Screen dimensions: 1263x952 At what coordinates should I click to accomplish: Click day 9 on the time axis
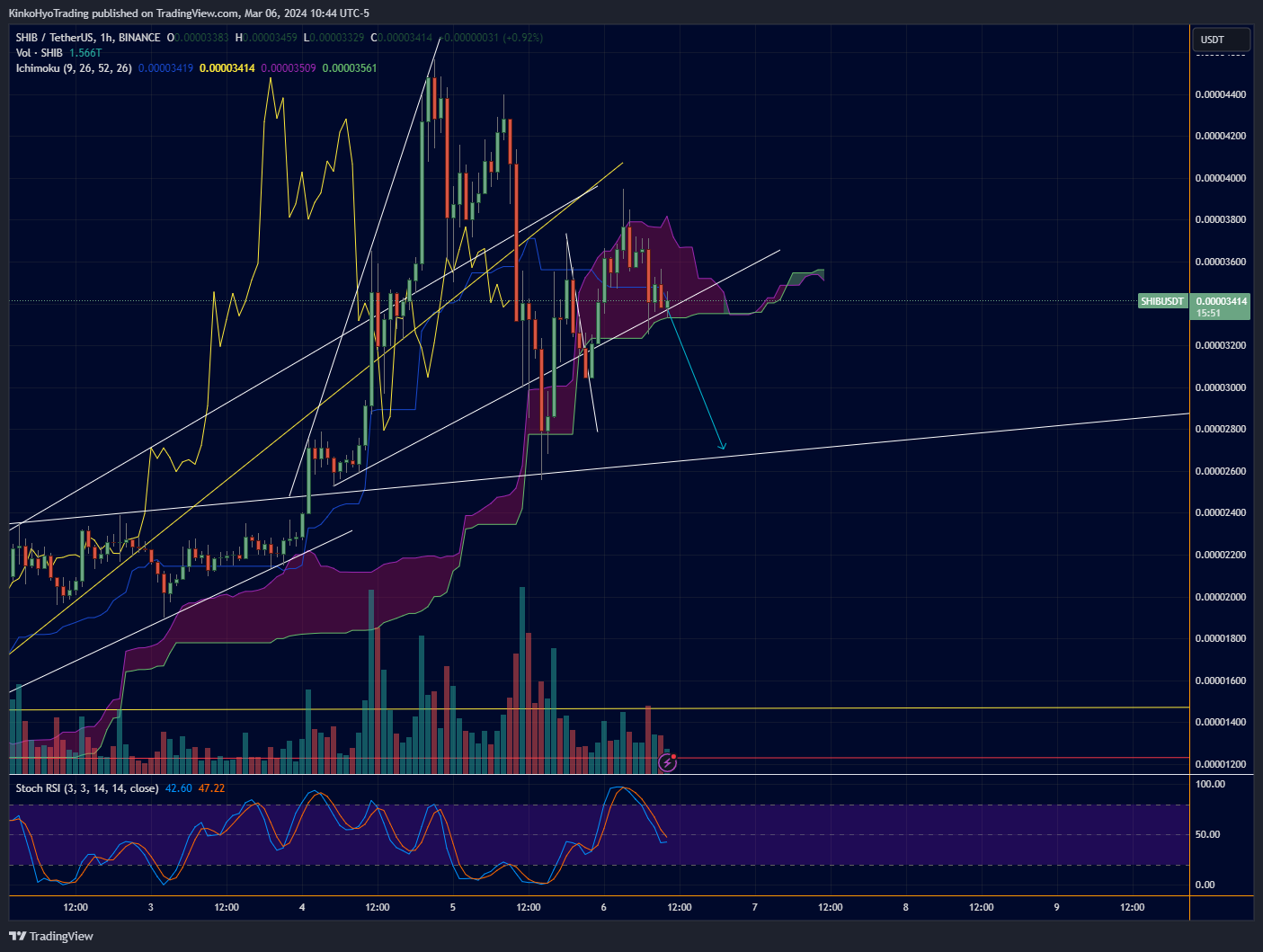point(1057,907)
